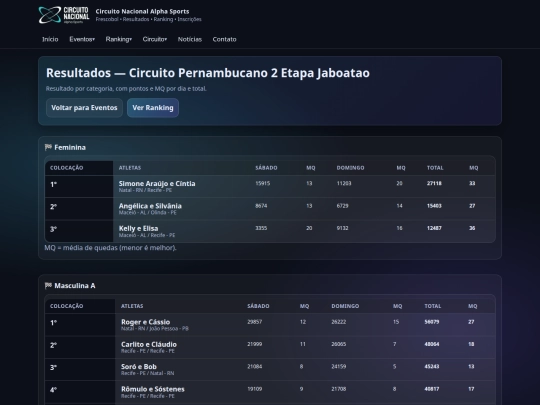The width and height of the screenshot is (540, 405).
Task: Click Sábado score 19109
Action: tap(255, 389)
